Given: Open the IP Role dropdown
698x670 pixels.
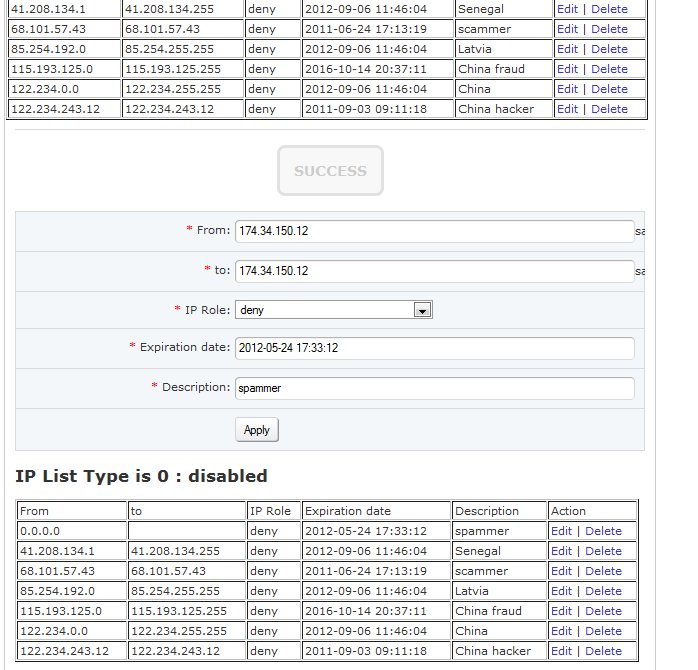Looking at the screenshot, I should 333,310.
